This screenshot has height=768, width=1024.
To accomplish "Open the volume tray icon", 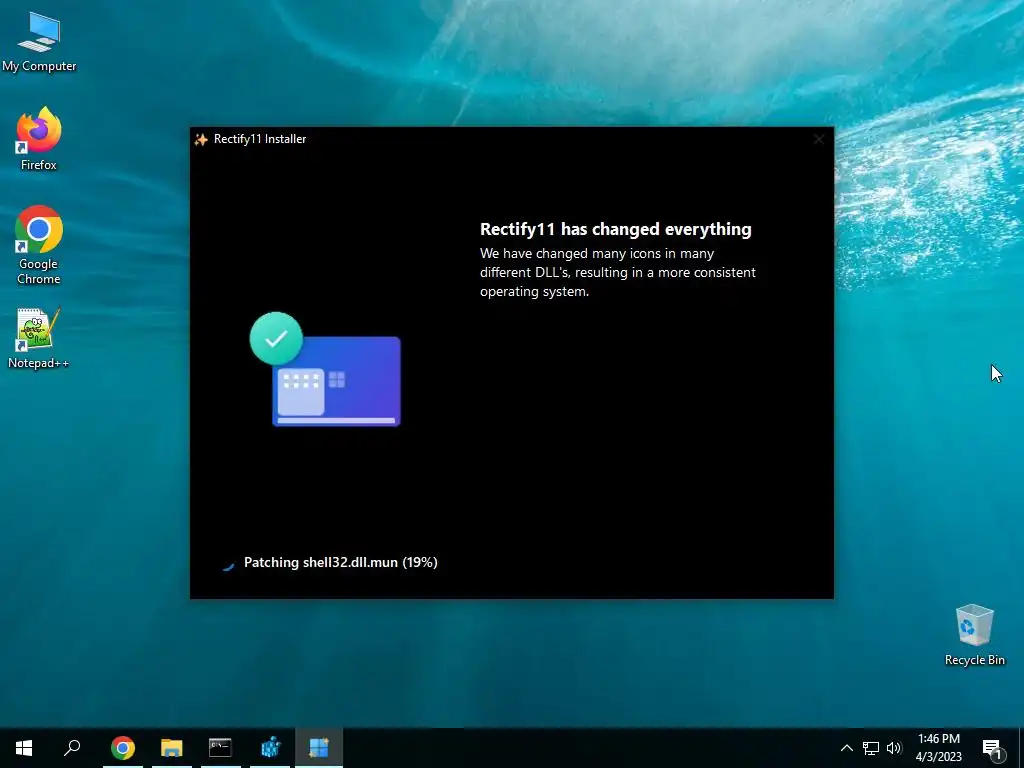I will coord(894,748).
